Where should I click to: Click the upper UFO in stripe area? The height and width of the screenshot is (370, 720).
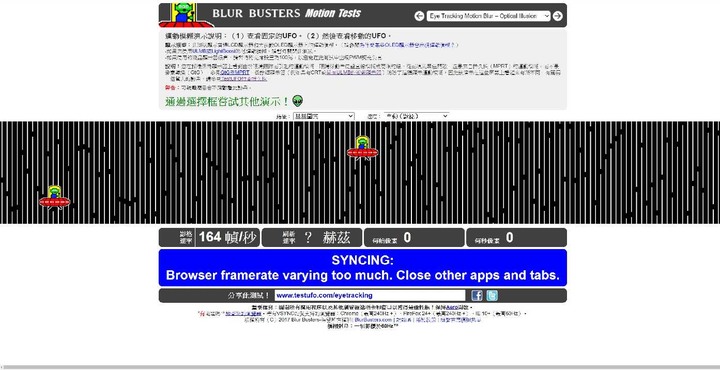point(362,148)
